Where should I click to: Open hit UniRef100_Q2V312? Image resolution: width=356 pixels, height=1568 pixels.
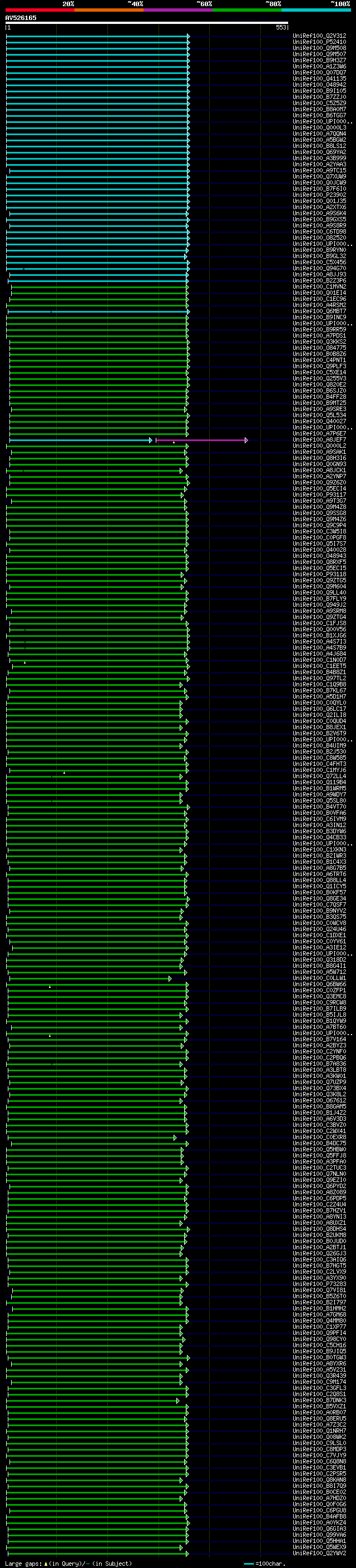click(319, 36)
